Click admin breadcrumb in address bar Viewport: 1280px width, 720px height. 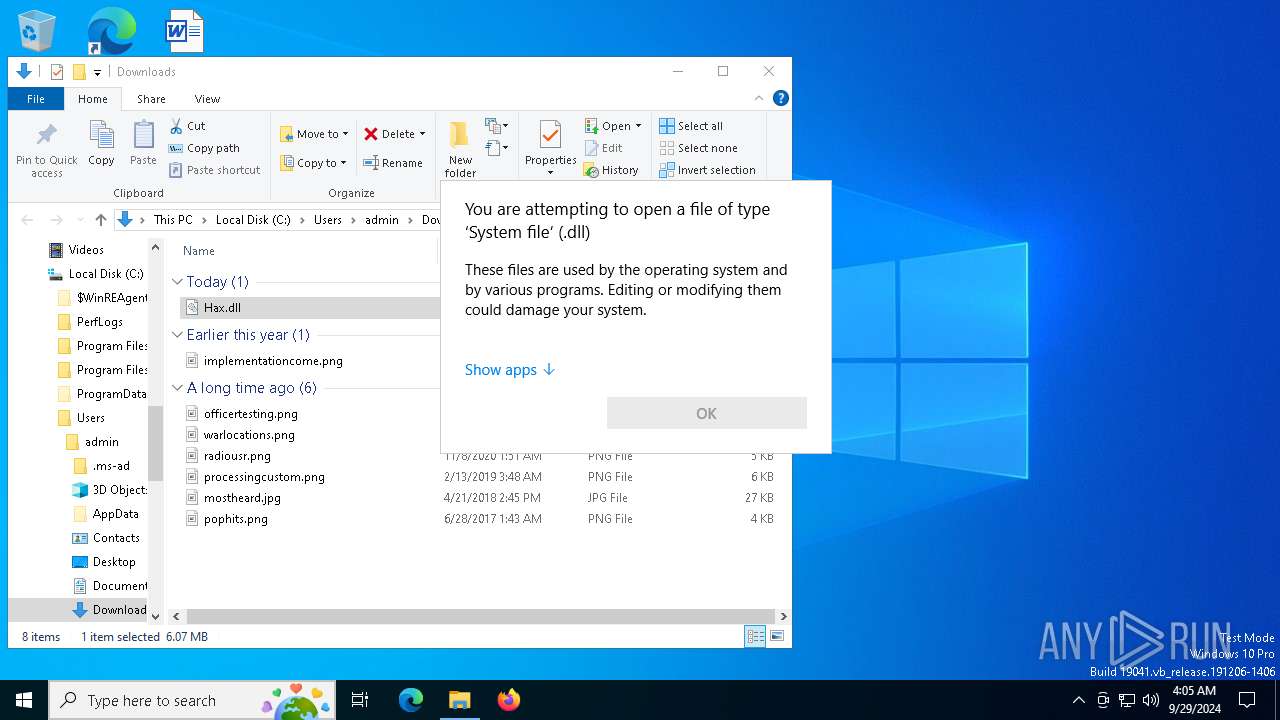click(382, 220)
